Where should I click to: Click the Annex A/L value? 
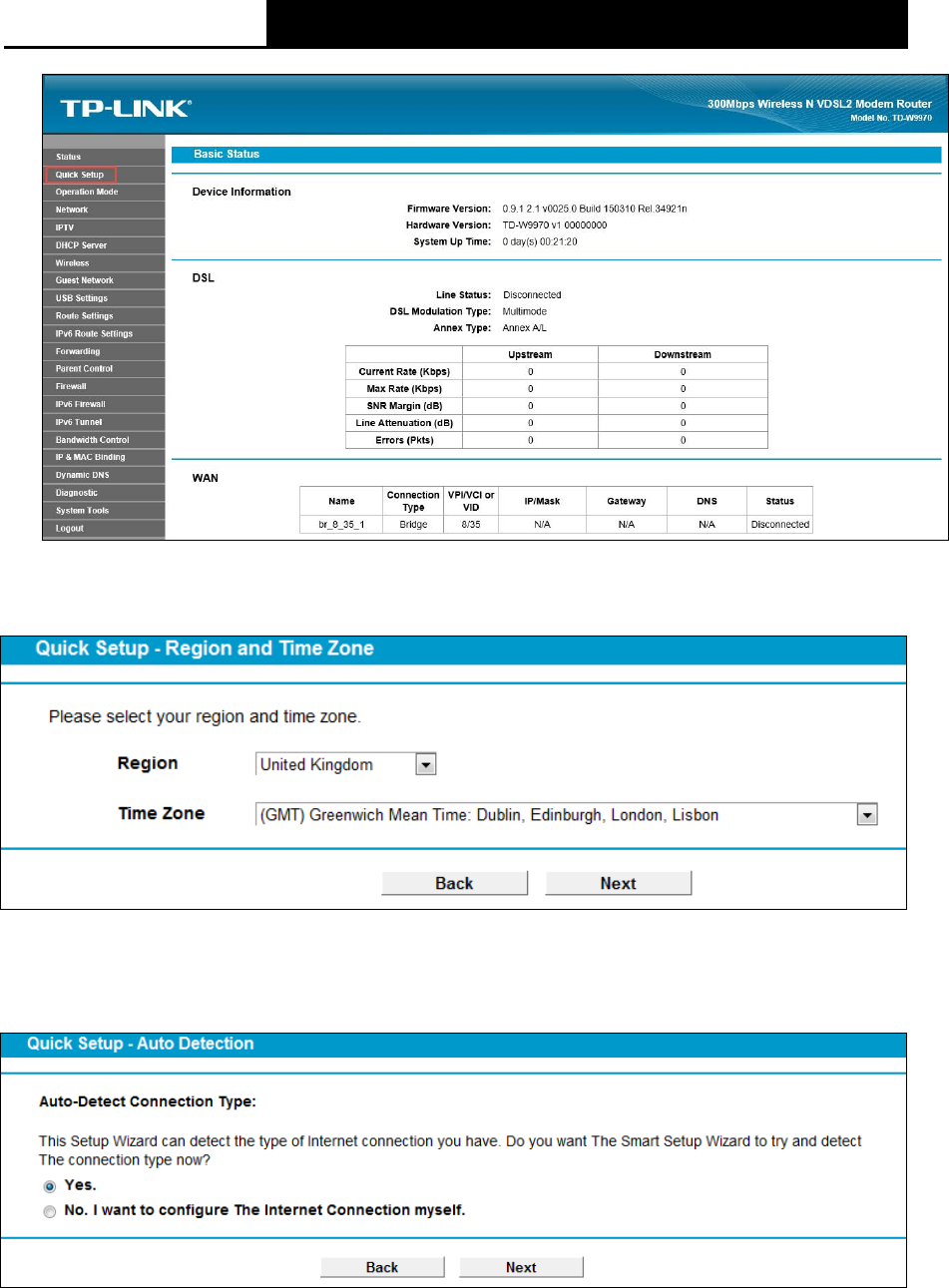[x=525, y=328]
